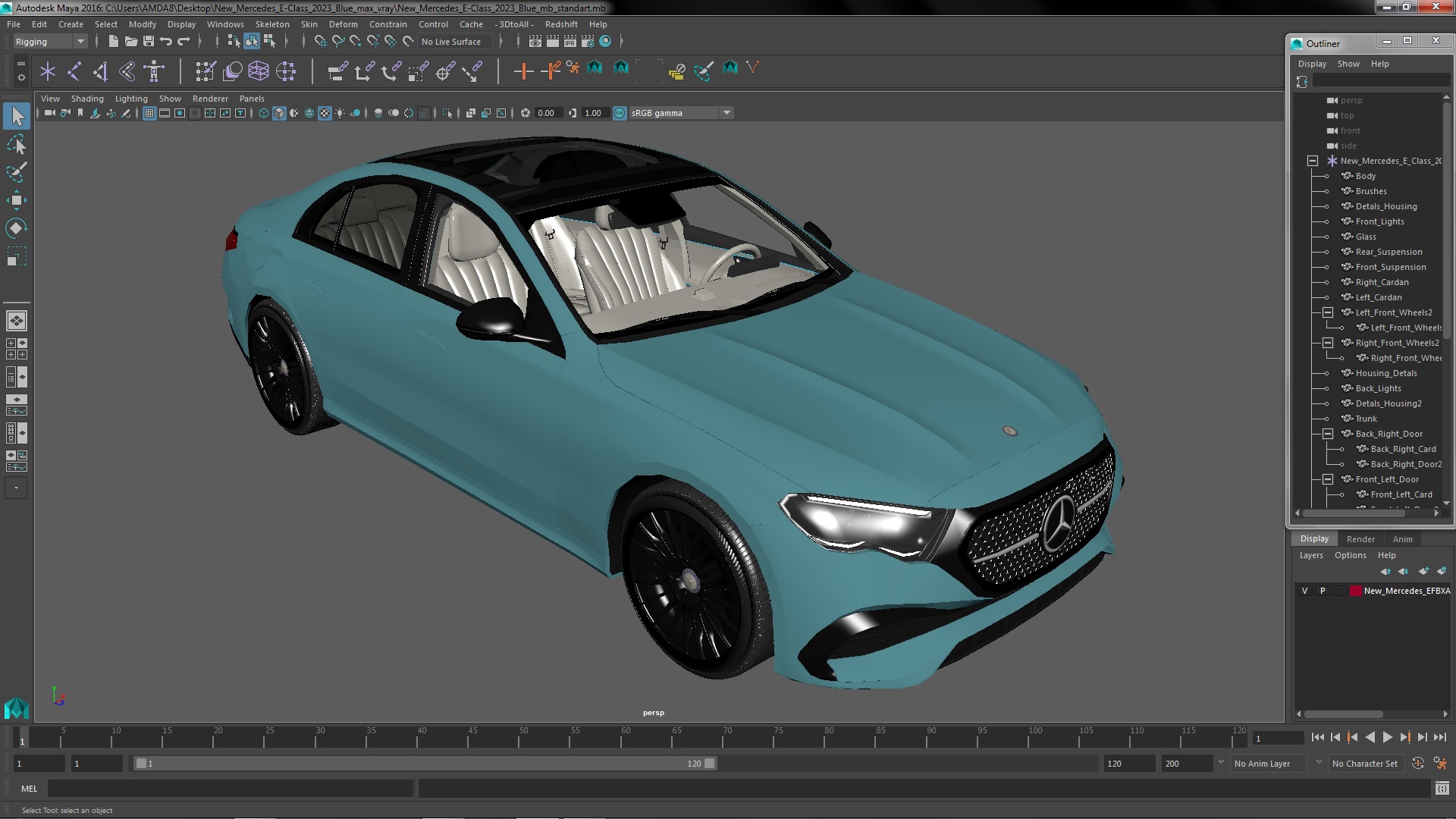The image size is (1456, 819).
Task: Toggle use all lights button
Action: tap(340, 113)
